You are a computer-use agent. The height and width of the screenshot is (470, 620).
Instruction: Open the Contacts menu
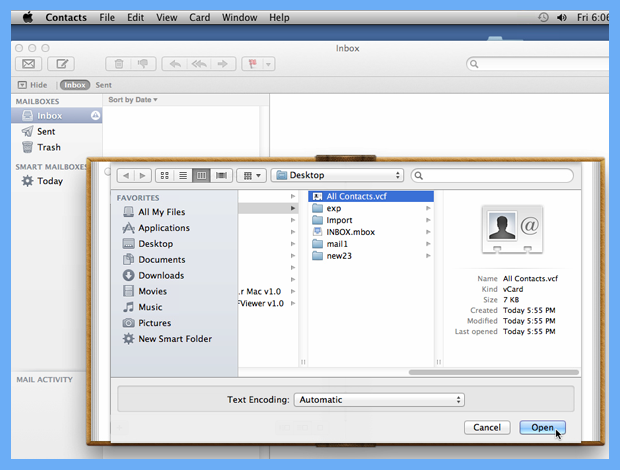coord(66,17)
